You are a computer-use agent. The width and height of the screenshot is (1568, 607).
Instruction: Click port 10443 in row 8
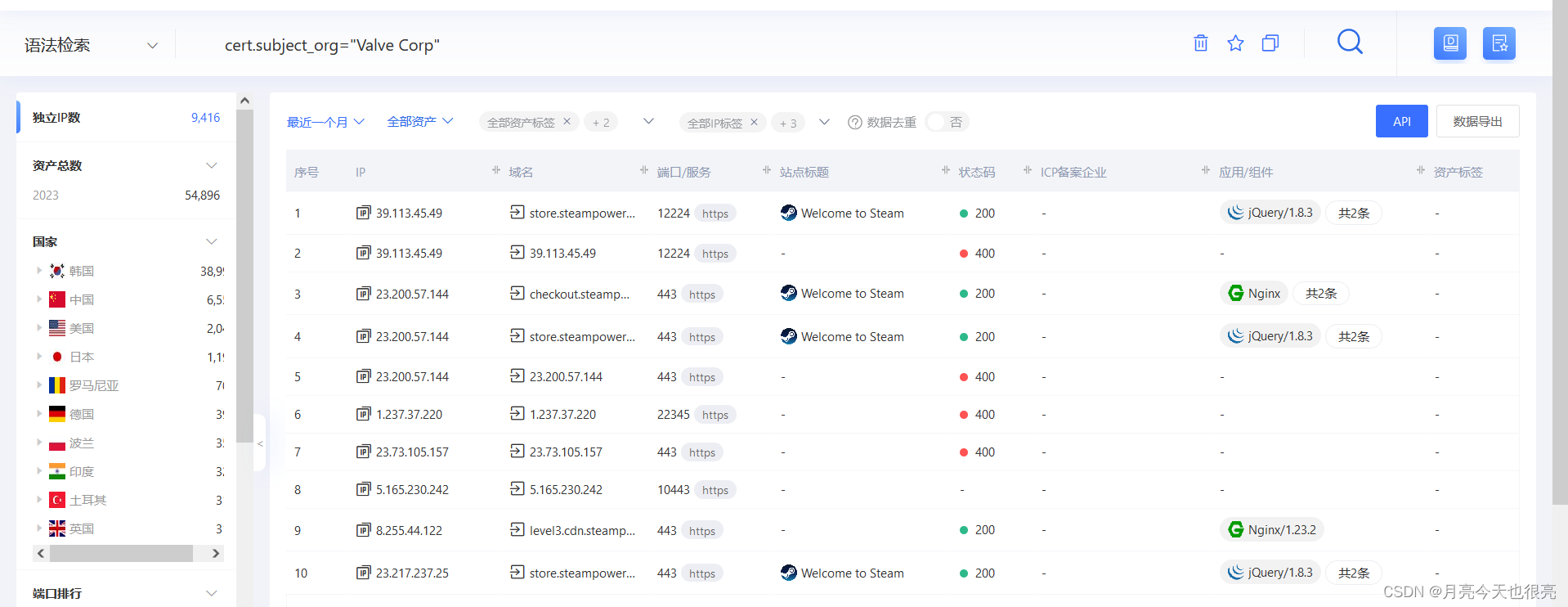click(674, 489)
